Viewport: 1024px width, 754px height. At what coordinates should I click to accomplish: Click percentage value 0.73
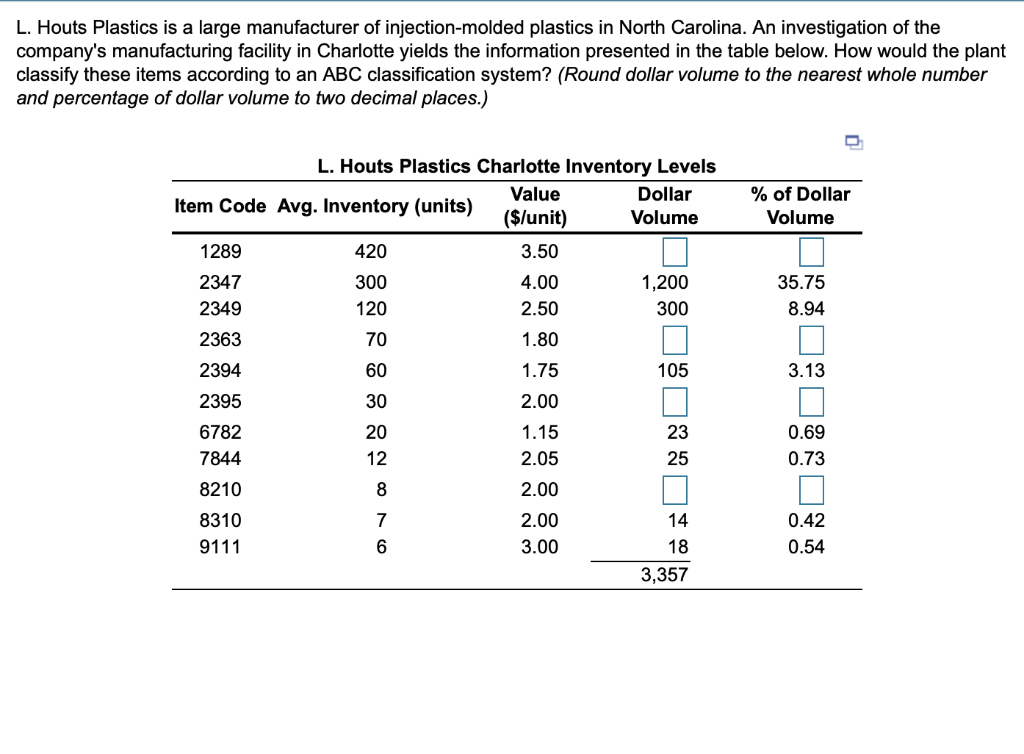coord(806,458)
